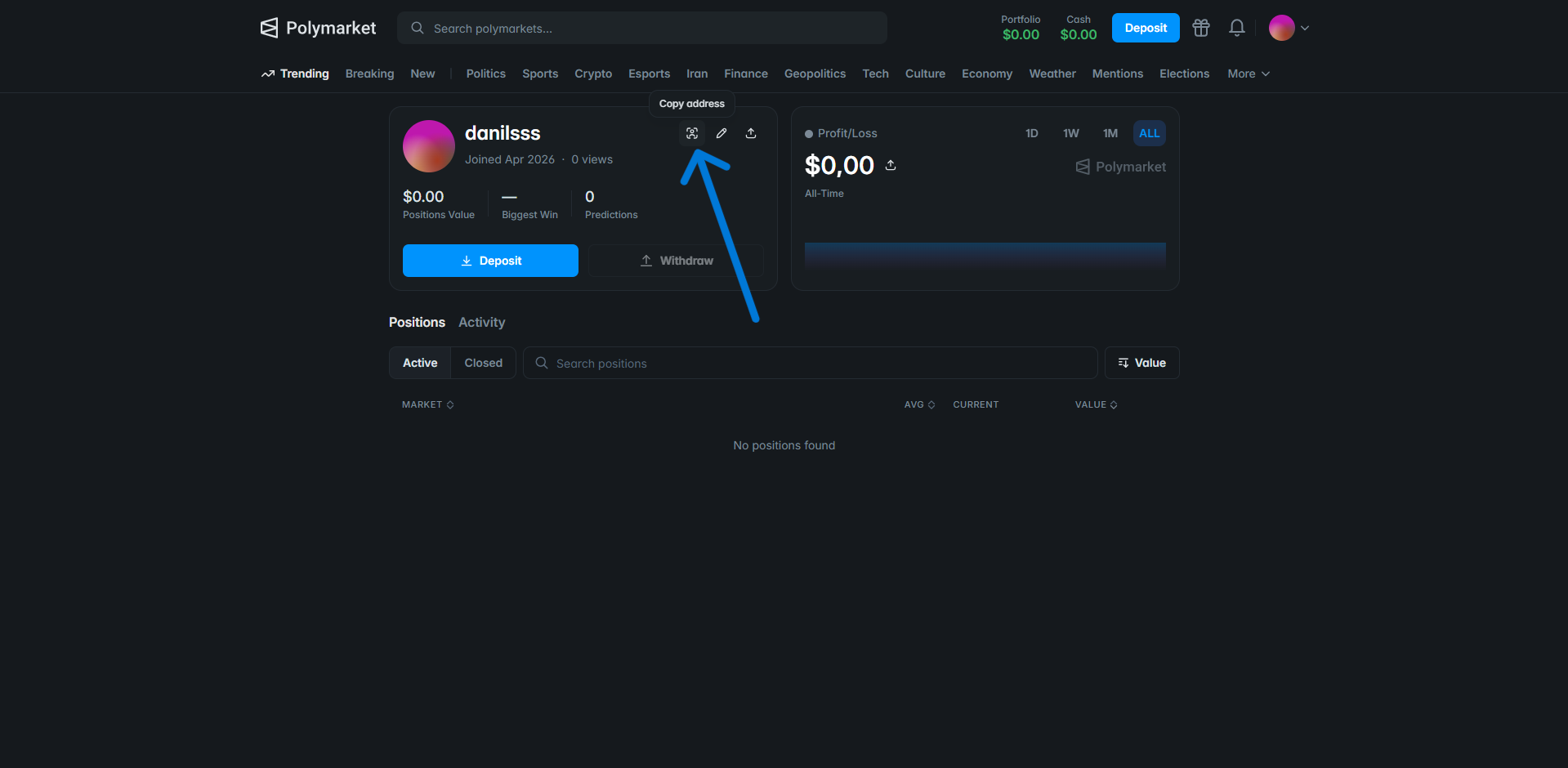1568x768 pixels.
Task: Click the edit profile pencil icon
Action: click(721, 133)
